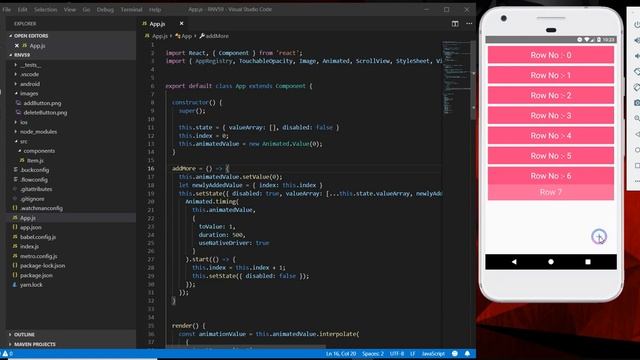This screenshot has height=360, width=640.
Task: Open the Debug menu
Action: click(105, 9)
